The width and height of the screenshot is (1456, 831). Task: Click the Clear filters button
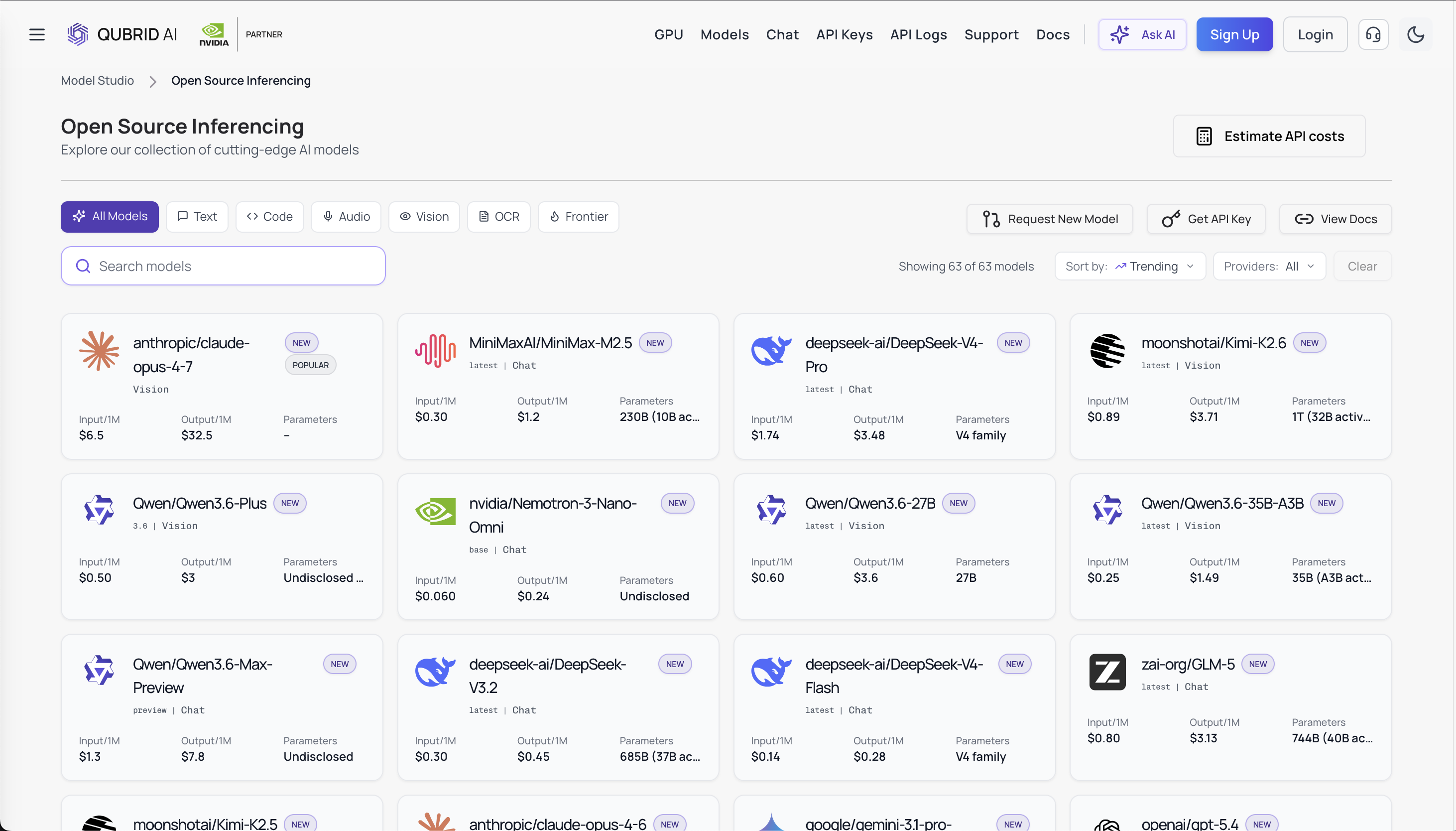1362,266
